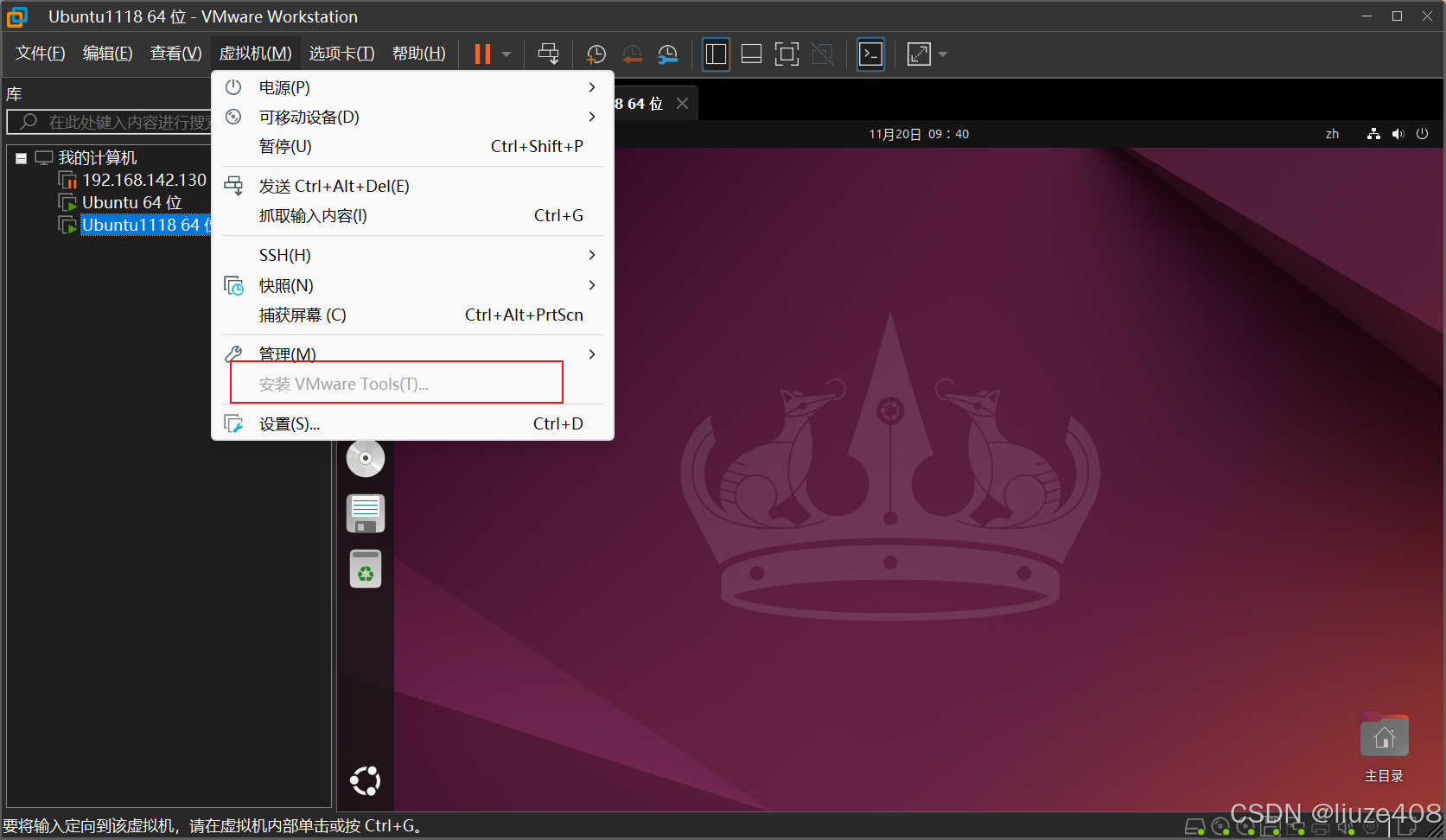Expand the SSH(H) submenu
This screenshot has height=840, width=1446.
coord(412,255)
